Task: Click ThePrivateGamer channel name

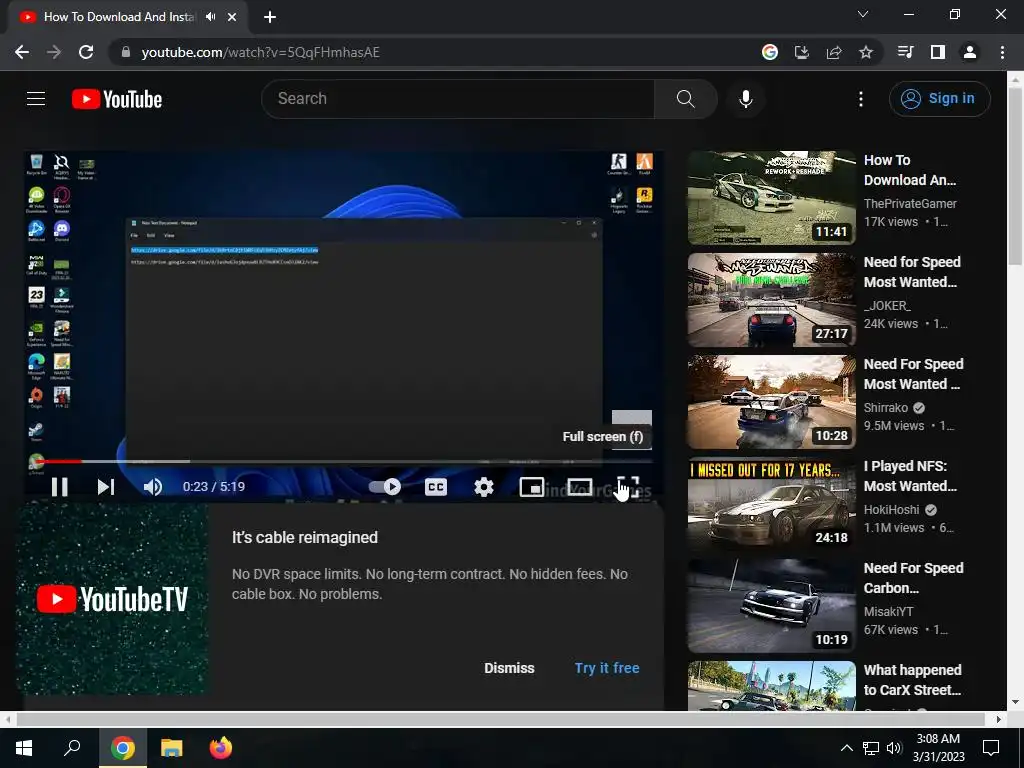Action: click(x=910, y=204)
